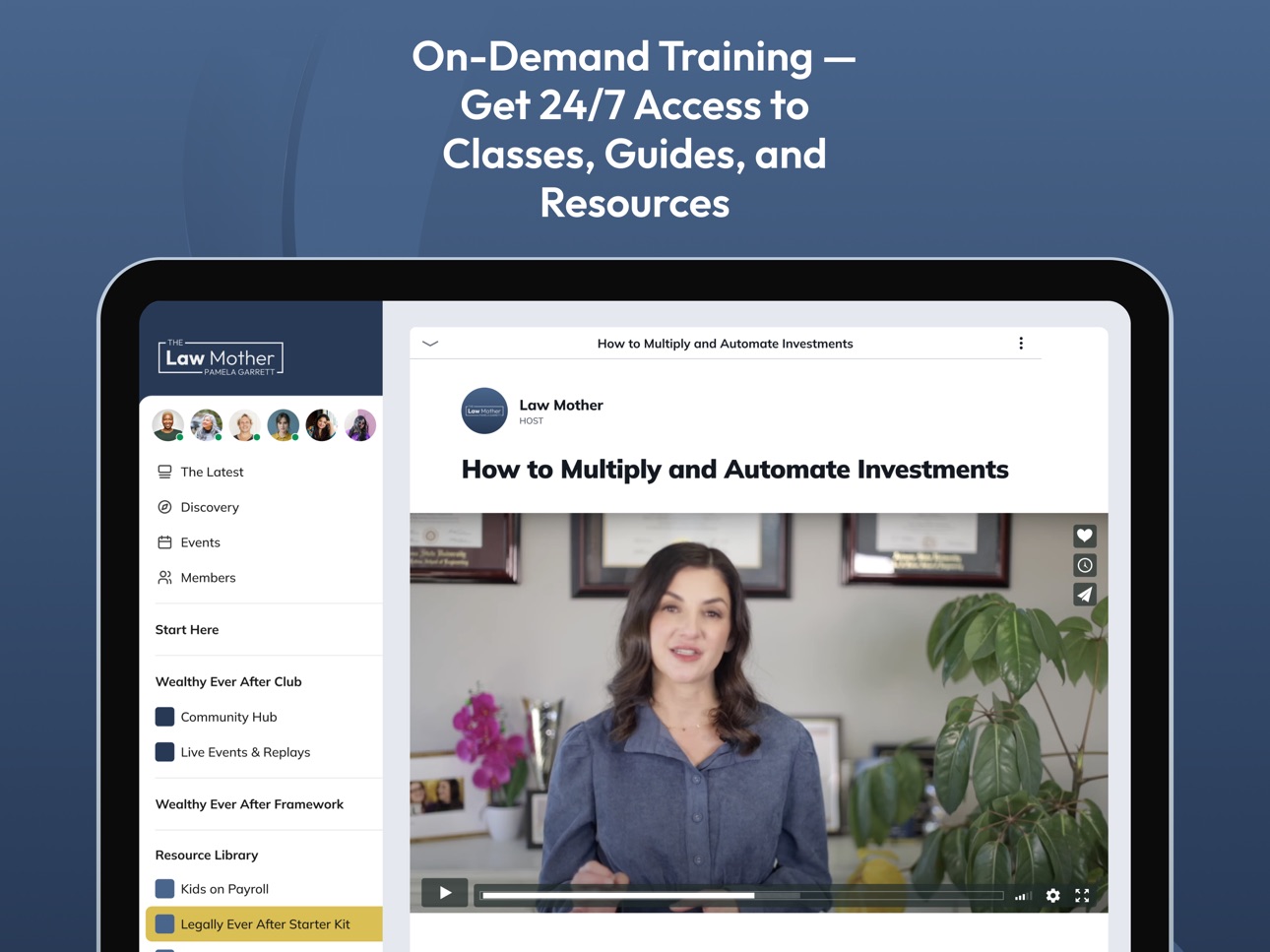Select the Wealthy Ever After Club heading
The image size is (1270, 952).
point(228,681)
